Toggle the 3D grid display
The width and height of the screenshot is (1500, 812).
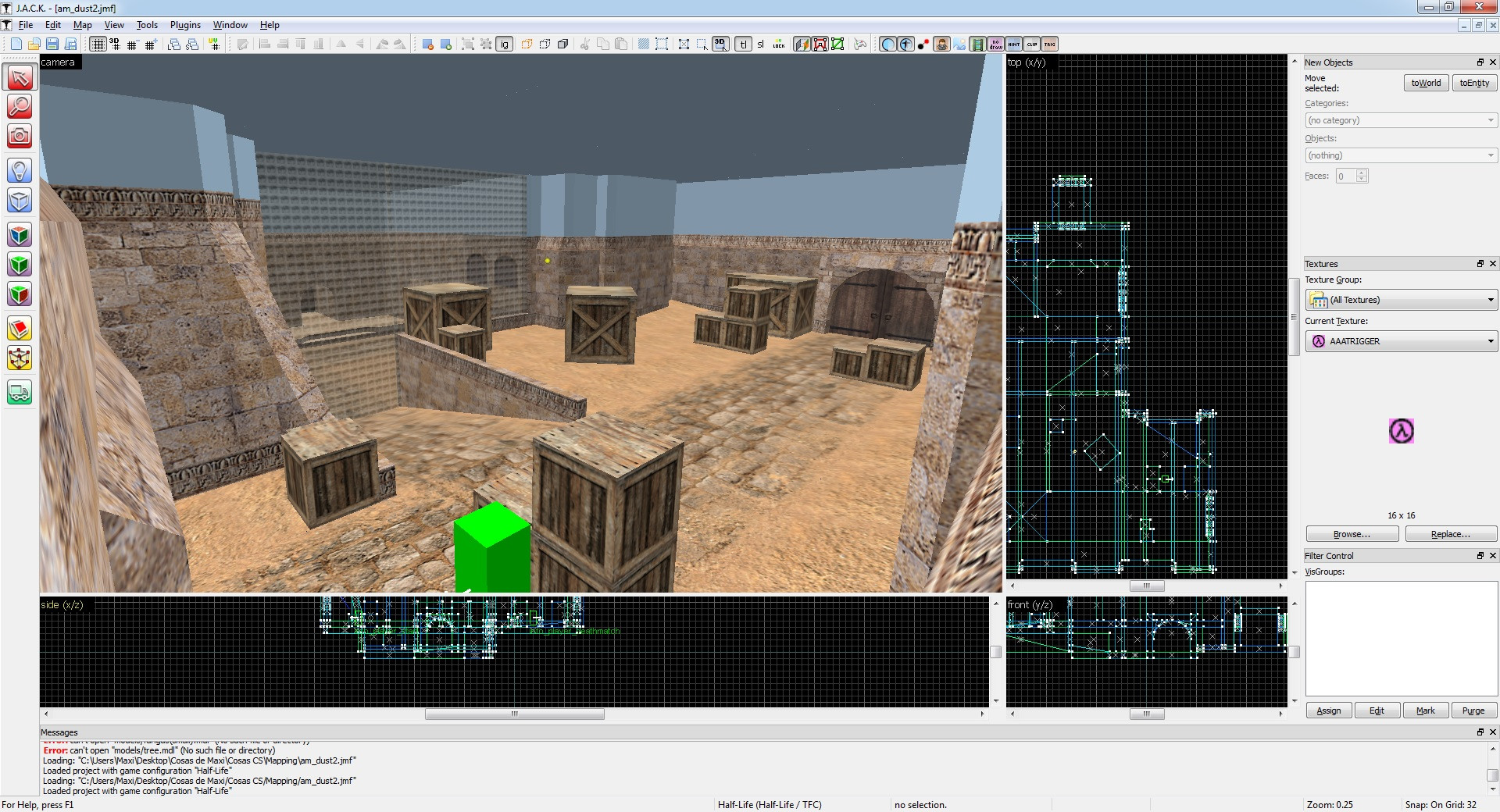(115, 44)
